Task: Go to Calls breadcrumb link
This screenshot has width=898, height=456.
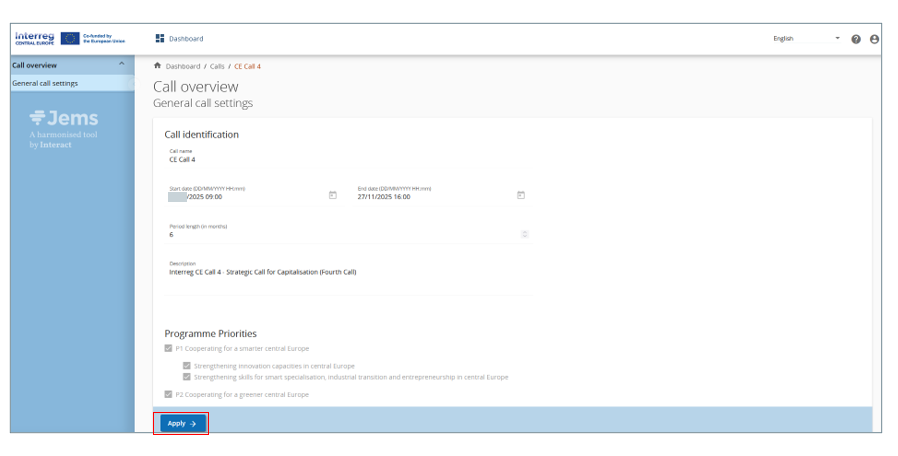Action: point(217,66)
